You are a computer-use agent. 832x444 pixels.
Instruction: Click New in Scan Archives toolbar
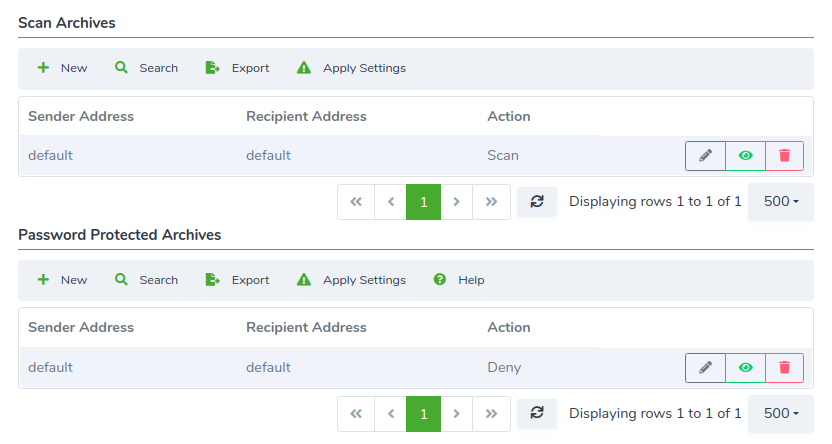pos(62,68)
